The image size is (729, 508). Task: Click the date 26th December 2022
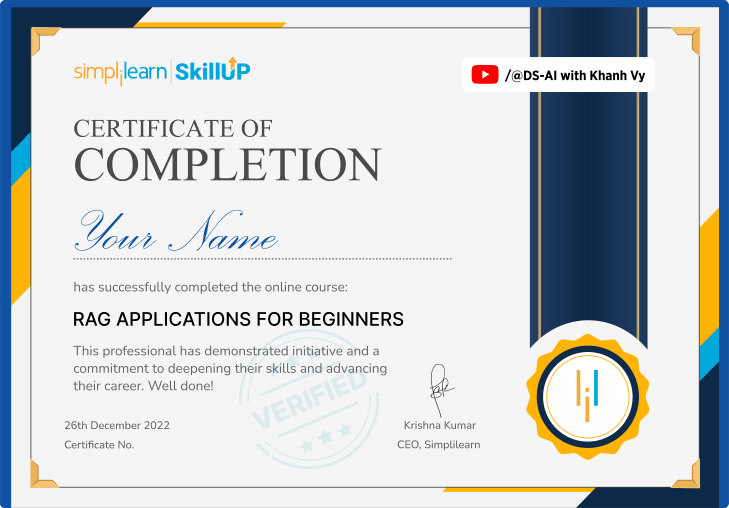[117, 425]
